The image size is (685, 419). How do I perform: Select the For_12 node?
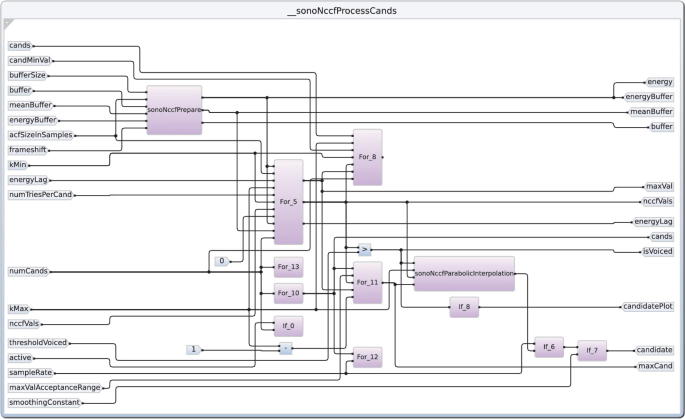pos(367,357)
